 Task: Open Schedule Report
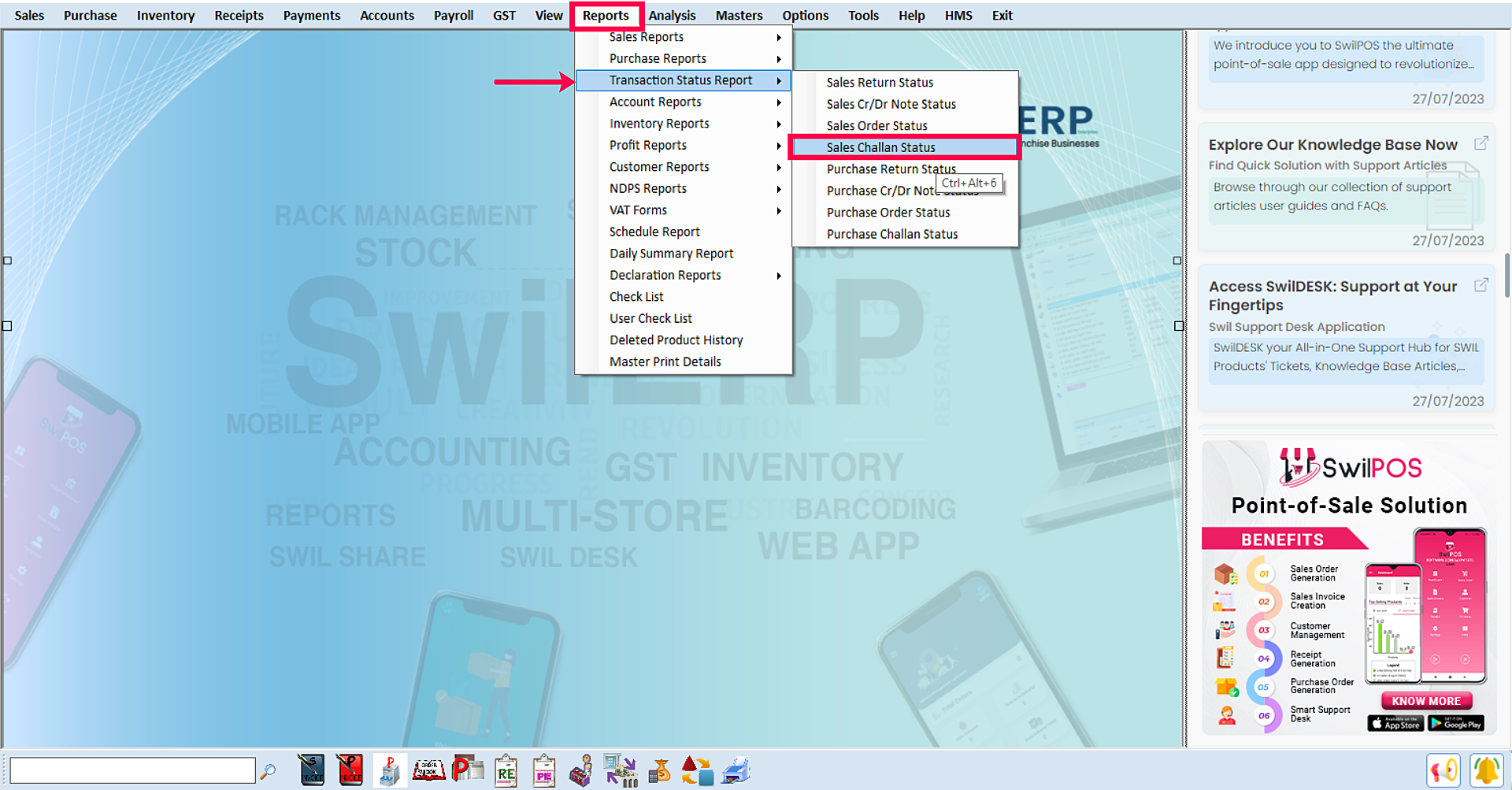(684, 232)
